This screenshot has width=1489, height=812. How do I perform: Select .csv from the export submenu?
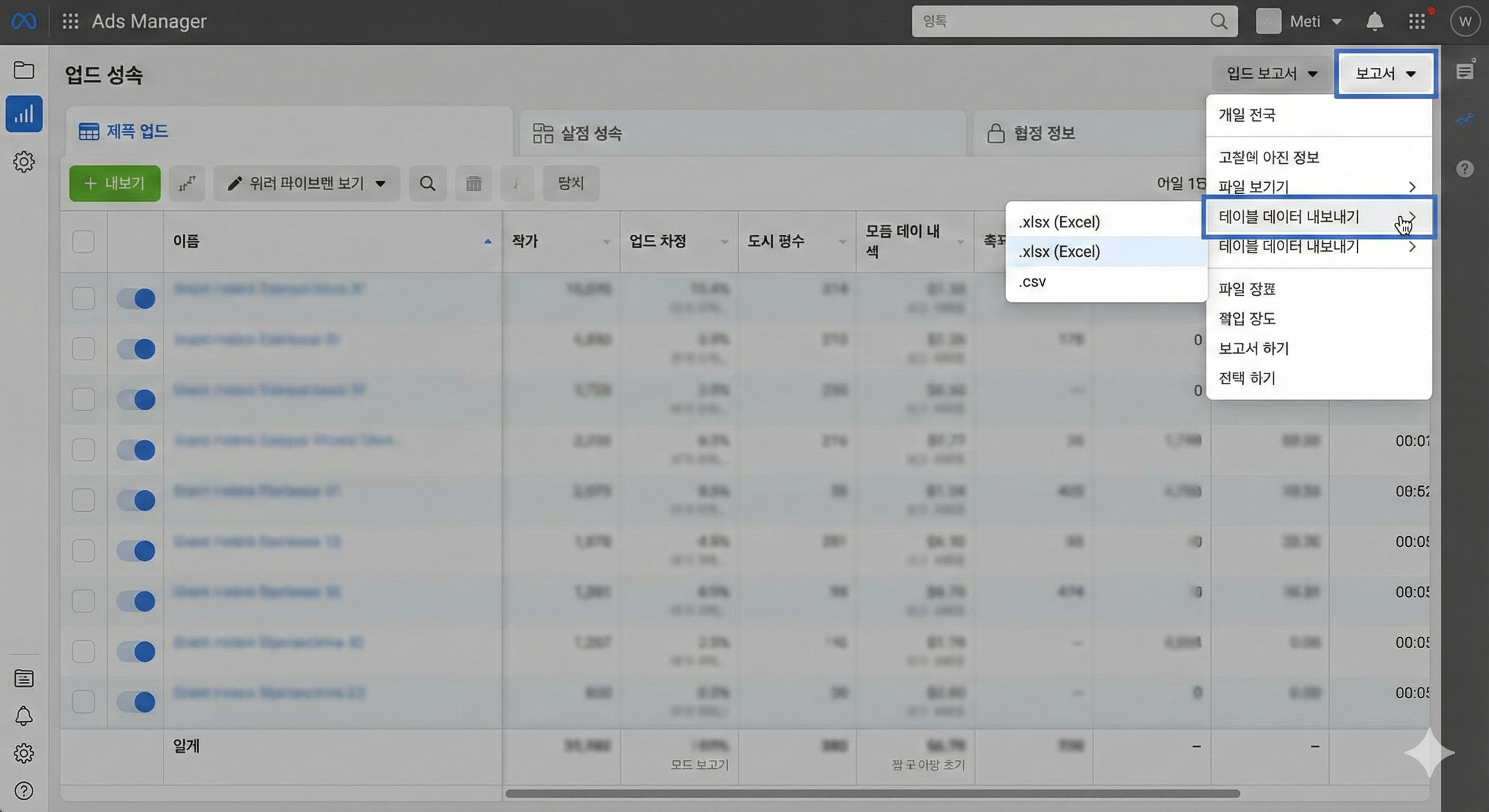pyautogui.click(x=1032, y=282)
